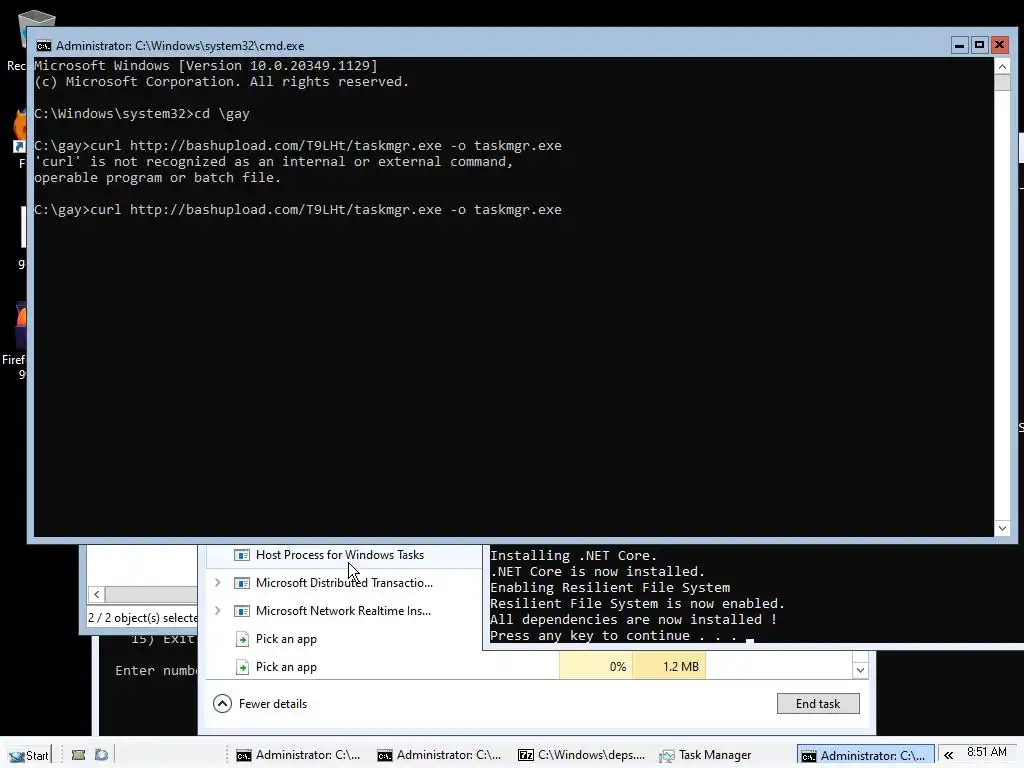The height and width of the screenshot is (768, 1024).
Task: Select Host Process for Windows Tasks row
Action: pos(344,555)
